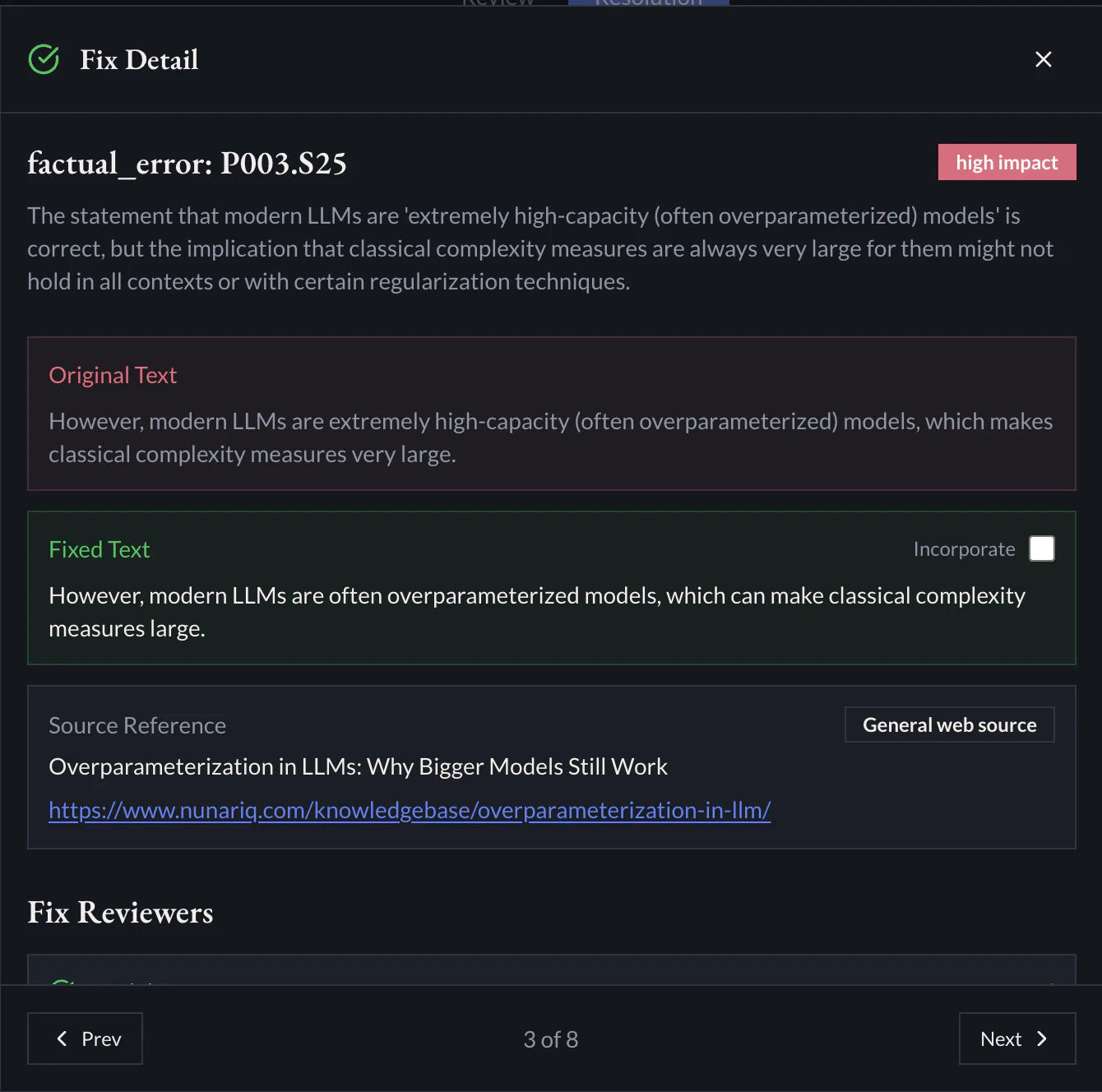Click the Source Reference article title
The image size is (1102, 1092).
point(358,766)
